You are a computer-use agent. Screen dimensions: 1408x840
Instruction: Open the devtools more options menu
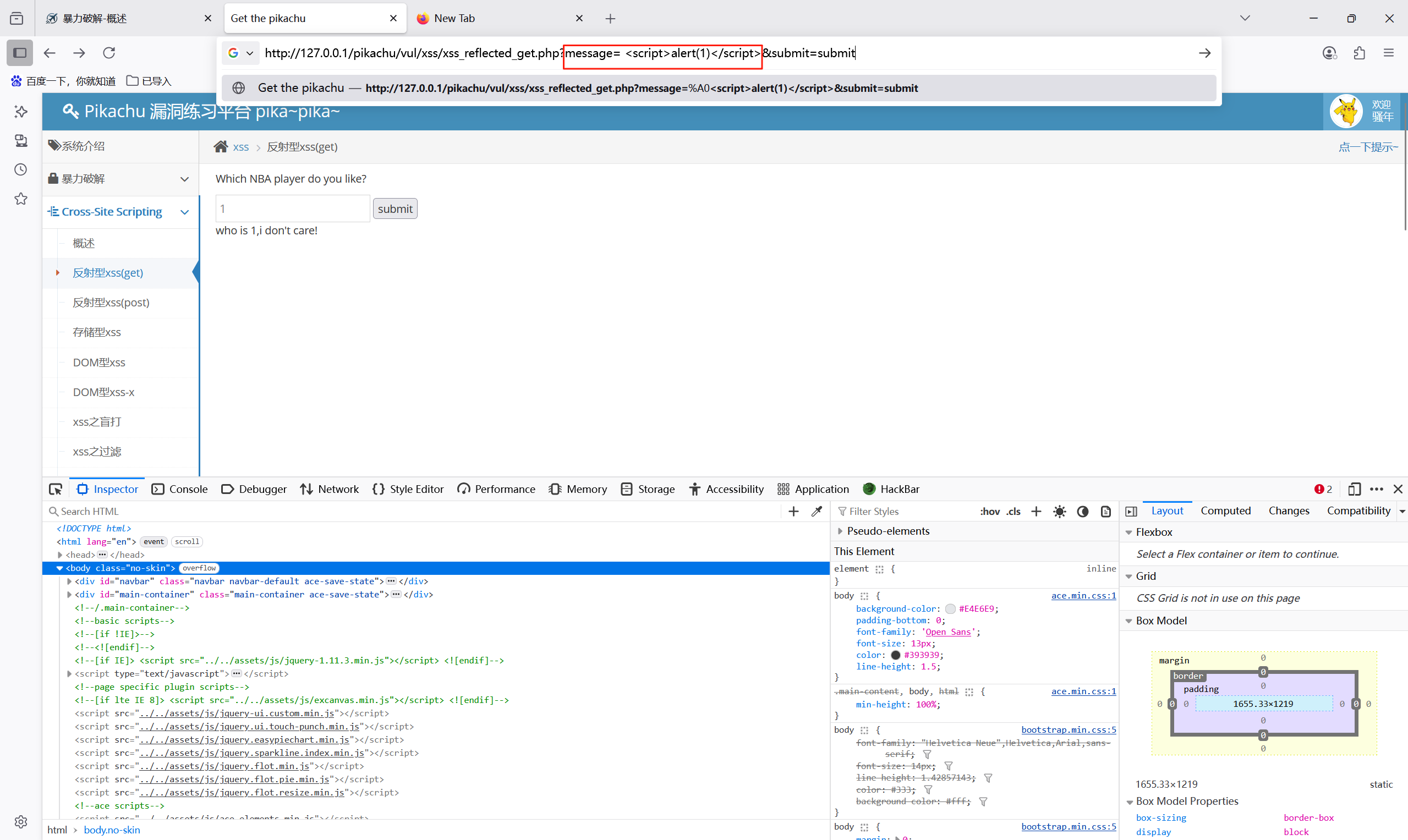[x=1376, y=489]
